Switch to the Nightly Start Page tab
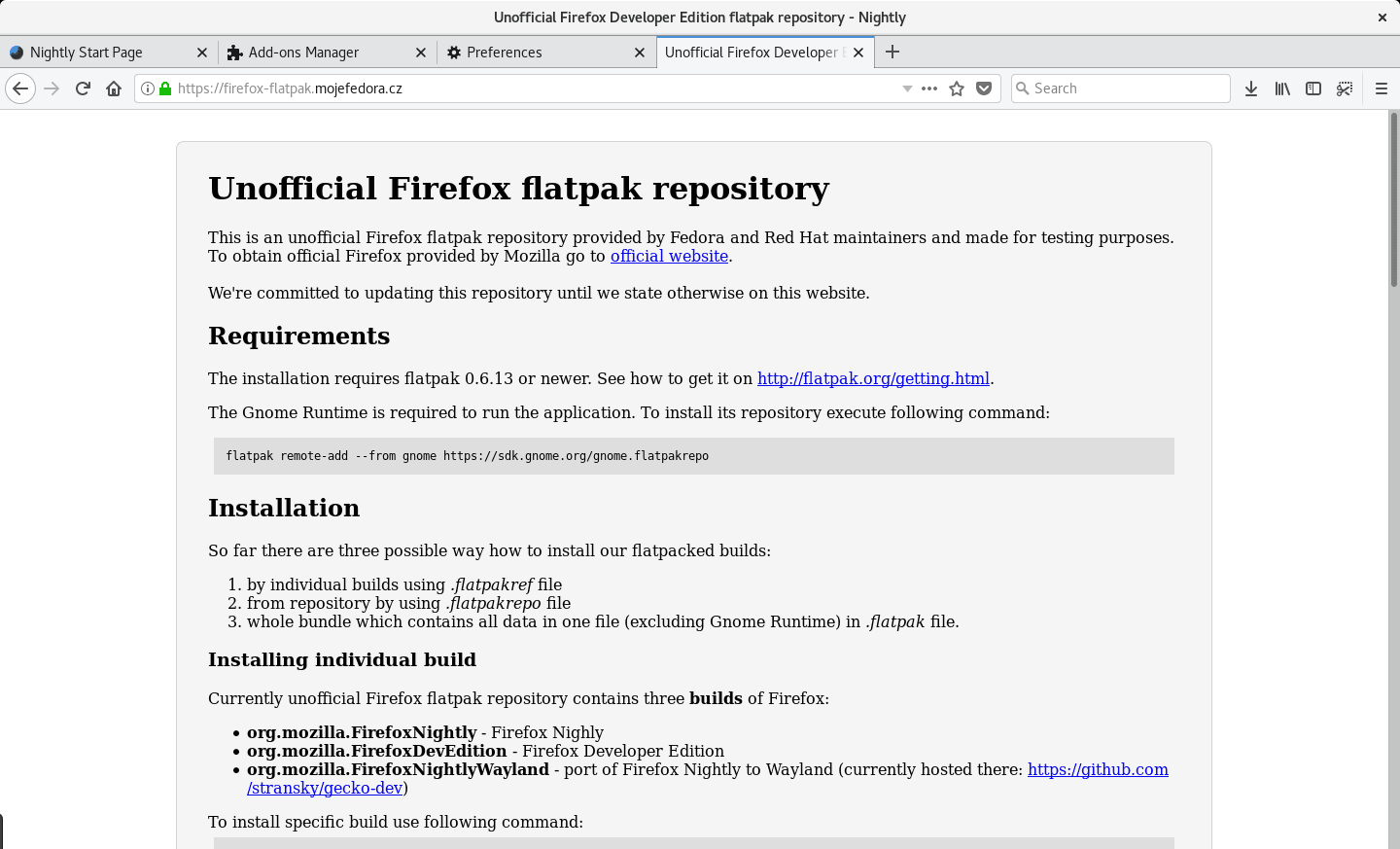This screenshot has height=849, width=1400. coord(109,53)
